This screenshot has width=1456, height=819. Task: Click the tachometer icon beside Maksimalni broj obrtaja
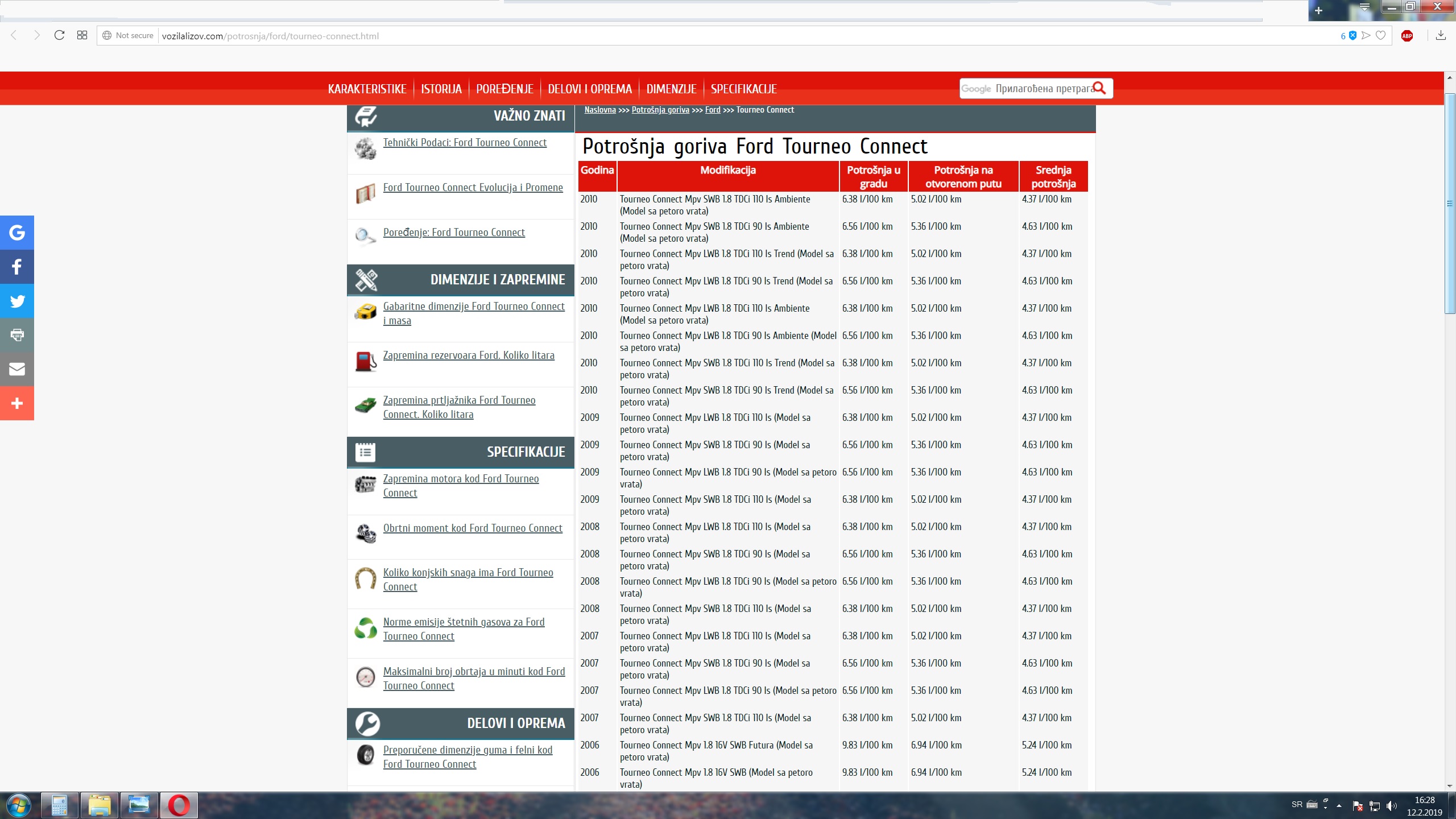click(365, 677)
